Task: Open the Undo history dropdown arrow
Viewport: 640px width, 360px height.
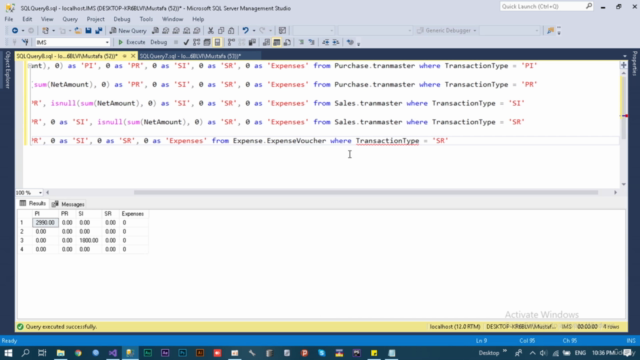Action: coord(253,31)
